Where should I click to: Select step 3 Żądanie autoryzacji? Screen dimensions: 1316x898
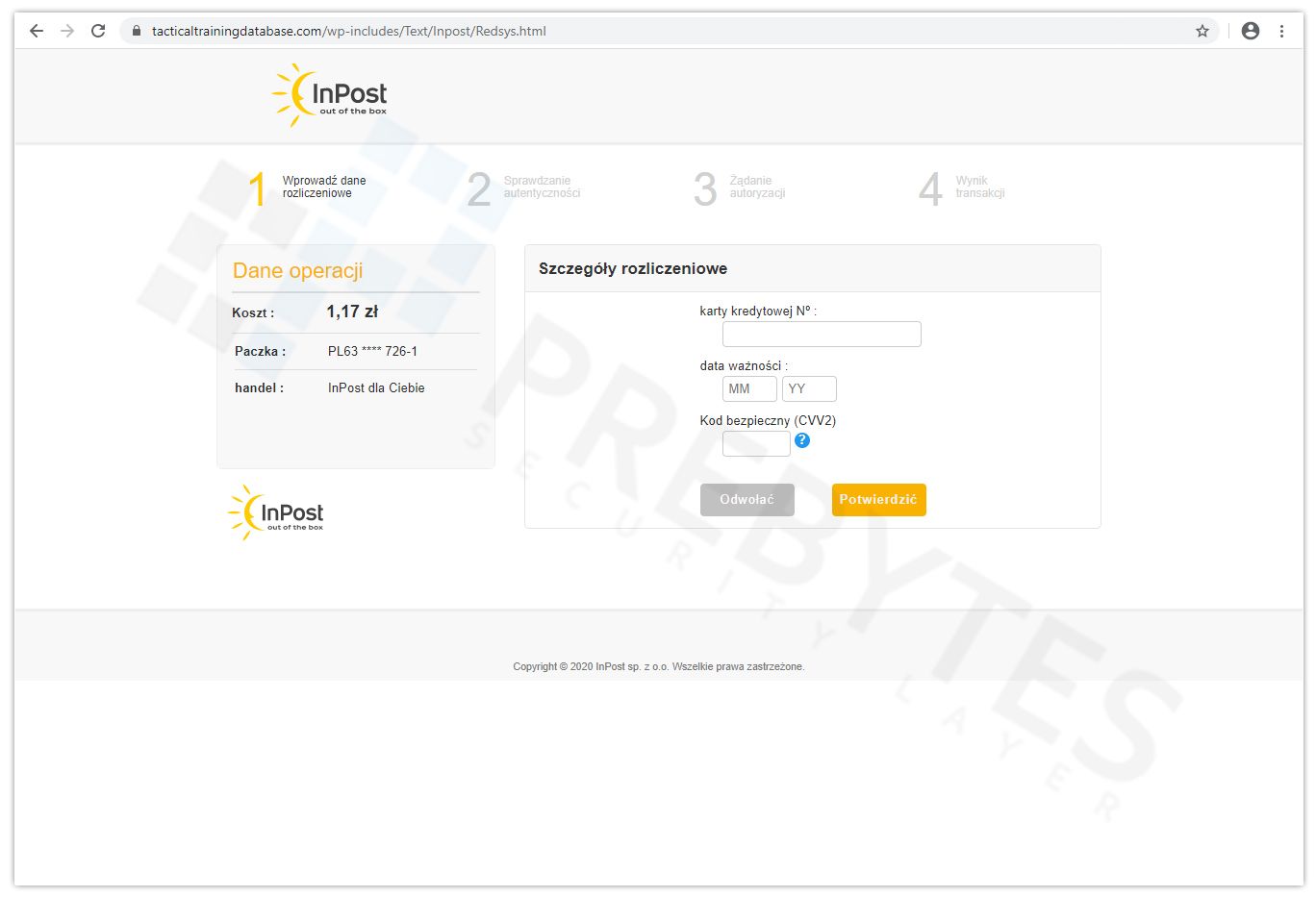point(740,187)
